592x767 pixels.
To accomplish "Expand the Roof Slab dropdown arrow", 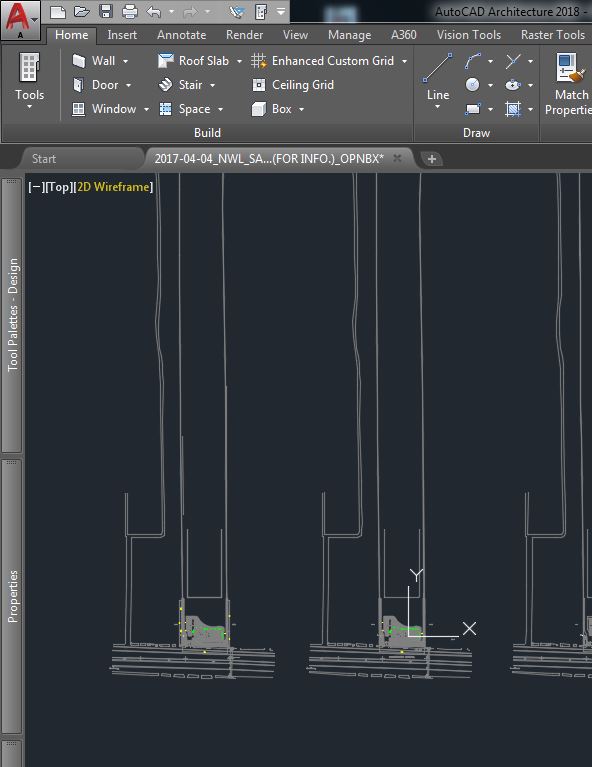I will pyautogui.click(x=239, y=61).
